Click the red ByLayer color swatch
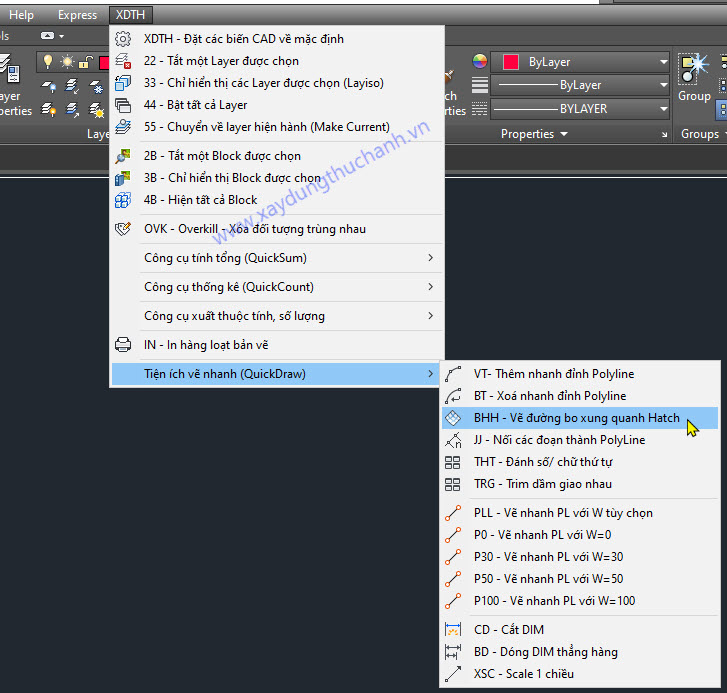Image resolution: width=727 pixels, height=693 pixels. pyautogui.click(x=511, y=62)
